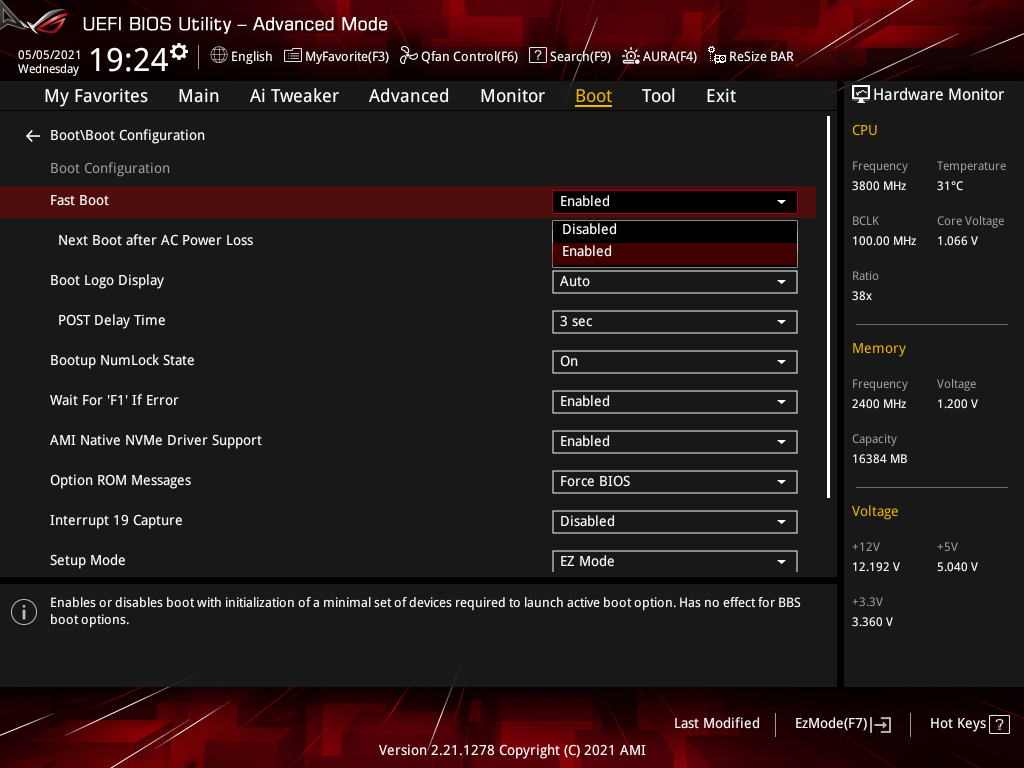Open the Bootup NumLock State dropdown

coord(675,362)
